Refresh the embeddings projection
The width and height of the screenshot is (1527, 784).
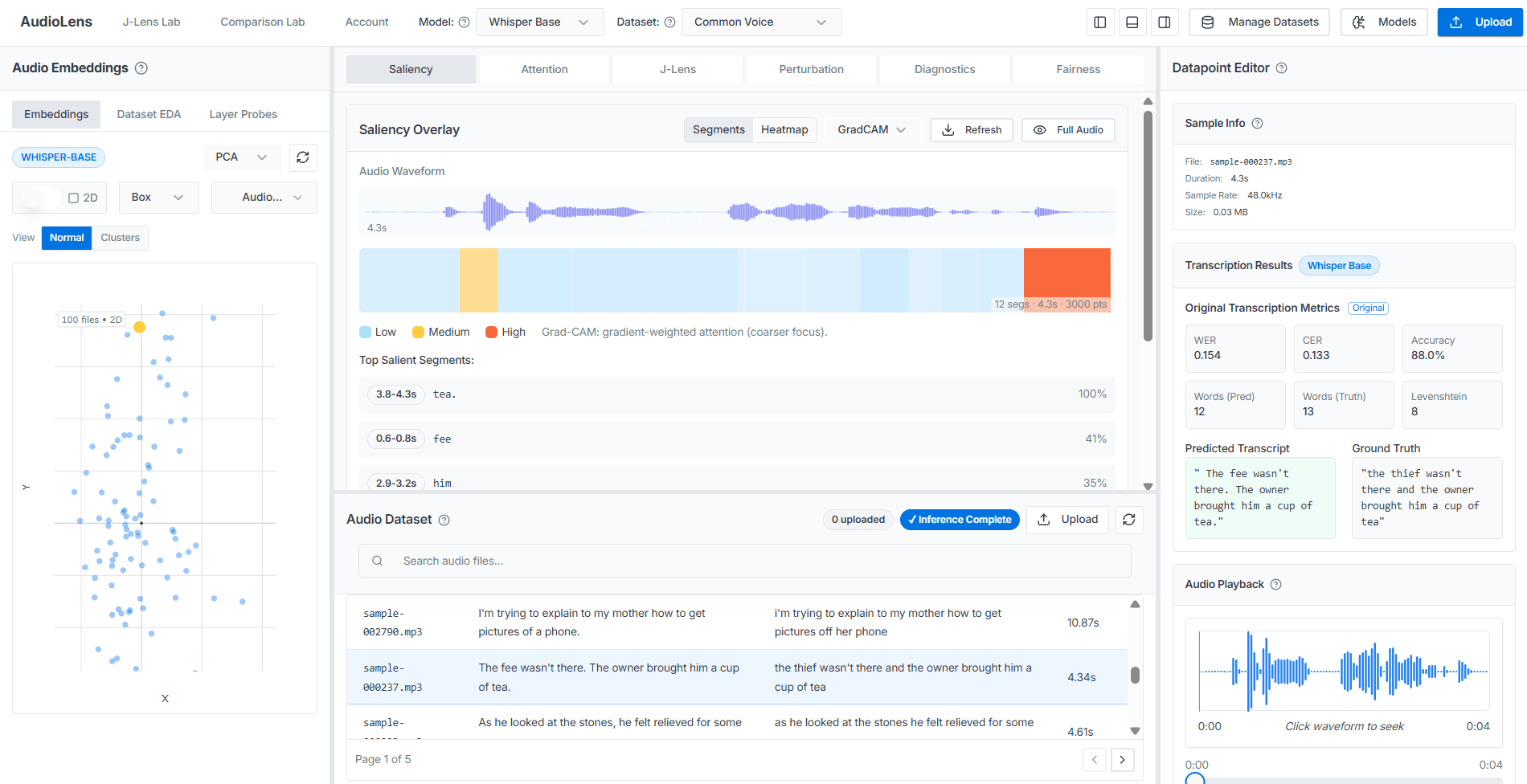303,157
